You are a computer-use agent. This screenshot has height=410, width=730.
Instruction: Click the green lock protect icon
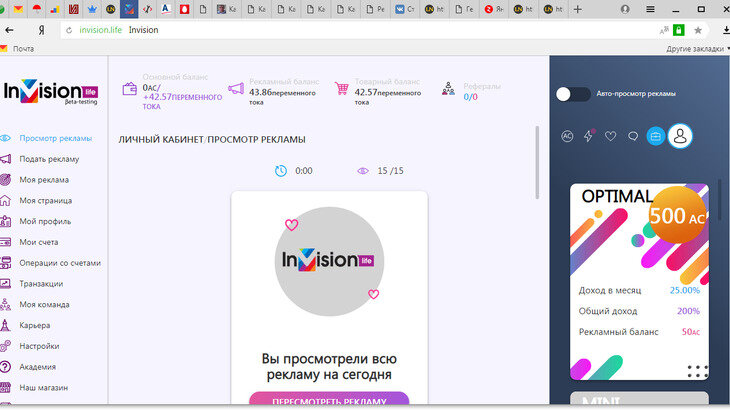679,30
